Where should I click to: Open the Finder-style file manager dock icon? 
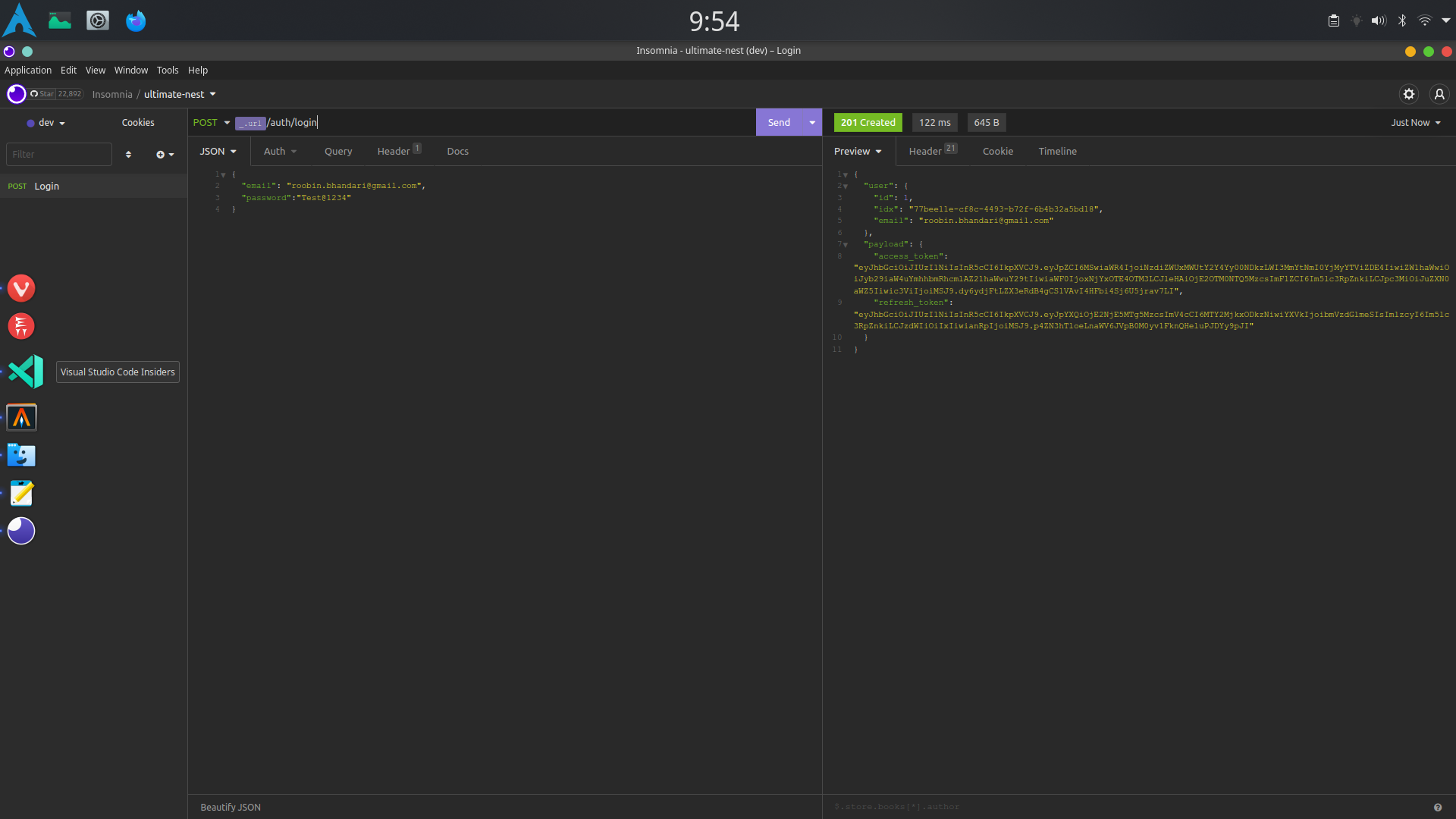(21, 455)
